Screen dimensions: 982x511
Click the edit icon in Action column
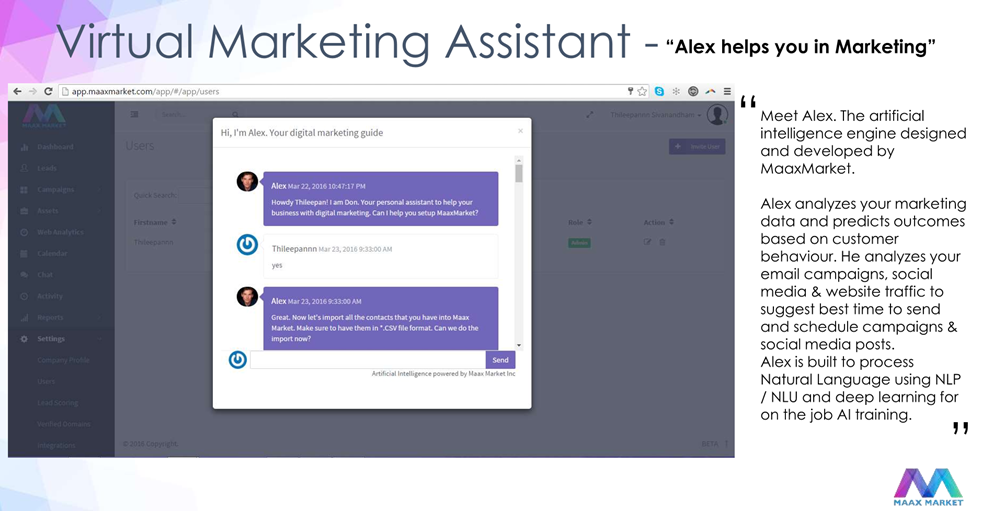(647, 242)
